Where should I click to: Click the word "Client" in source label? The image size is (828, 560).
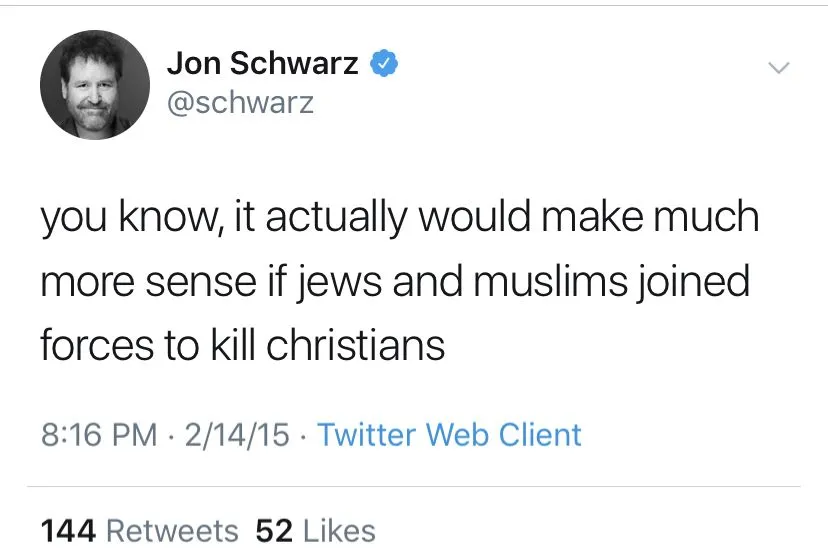coord(539,434)
